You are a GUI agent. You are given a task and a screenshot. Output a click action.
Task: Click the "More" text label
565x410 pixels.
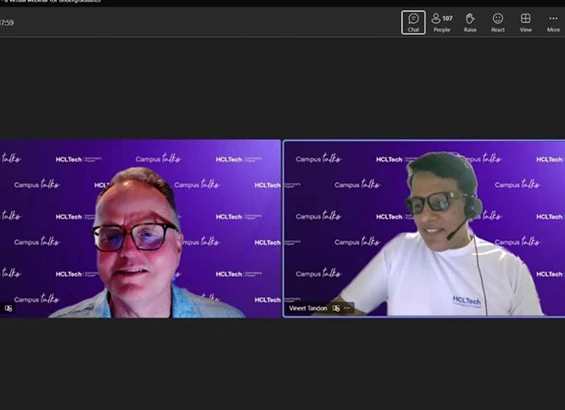pos(553,30)
